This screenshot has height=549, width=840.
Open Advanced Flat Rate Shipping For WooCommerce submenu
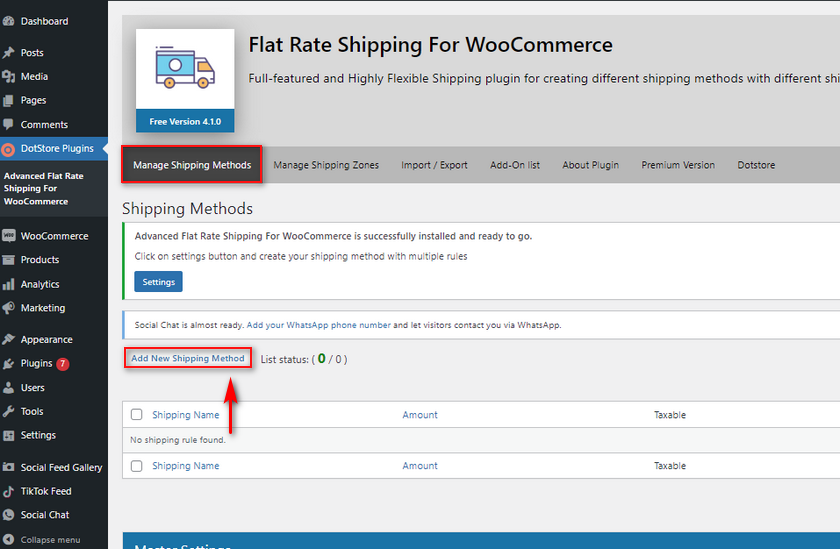click(x=44, y=189)
